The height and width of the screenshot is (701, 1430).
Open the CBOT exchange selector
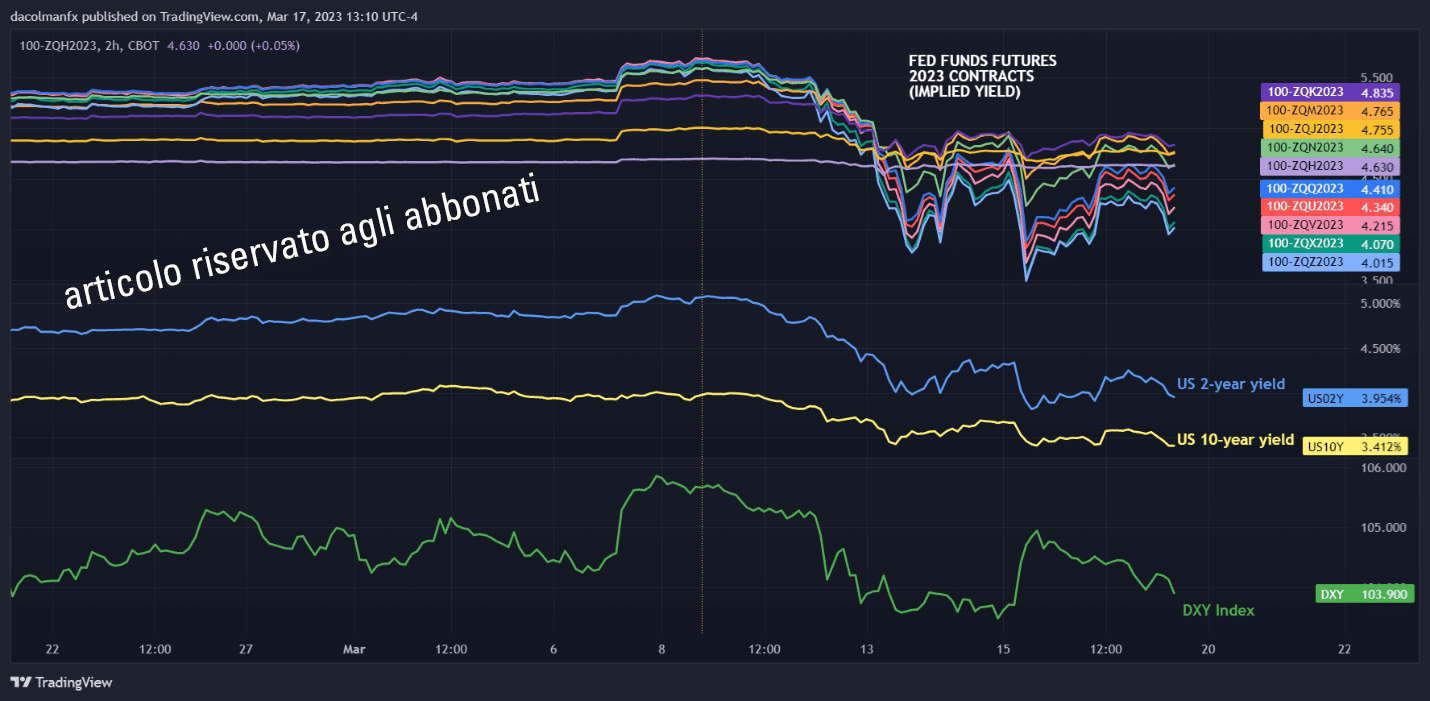point(141,46)
